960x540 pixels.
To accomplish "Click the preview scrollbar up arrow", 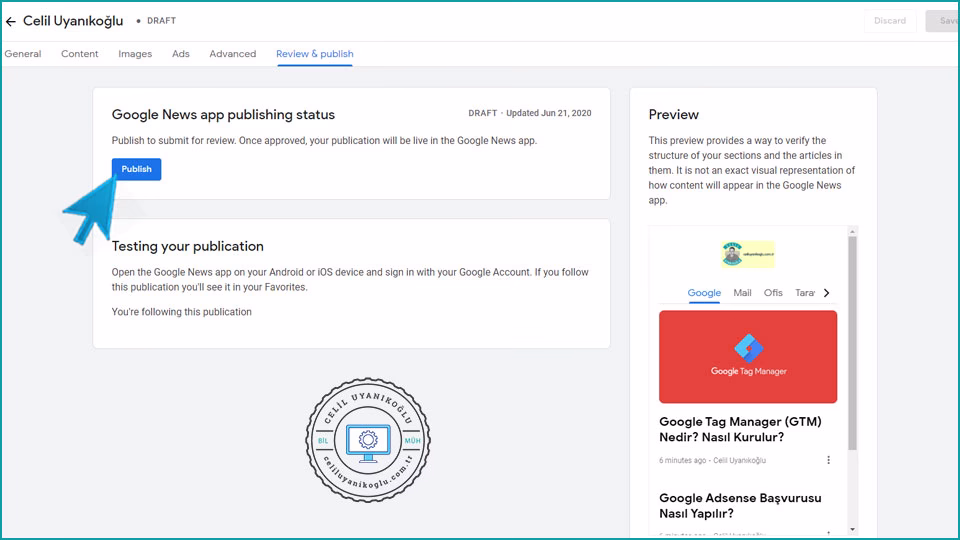I will click(852, 233).
